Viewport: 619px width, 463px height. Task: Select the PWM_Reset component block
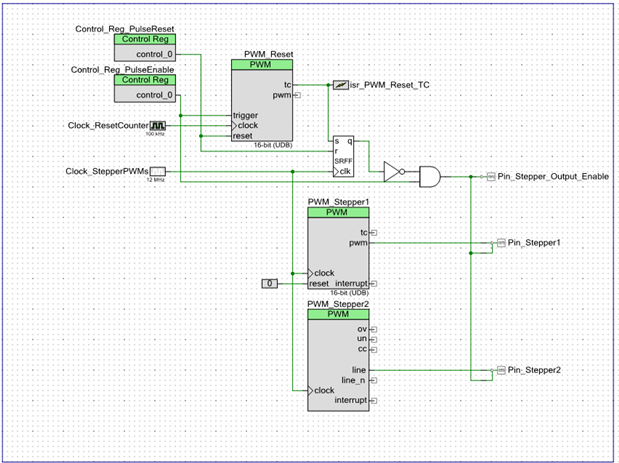click(x=262, y=100)
